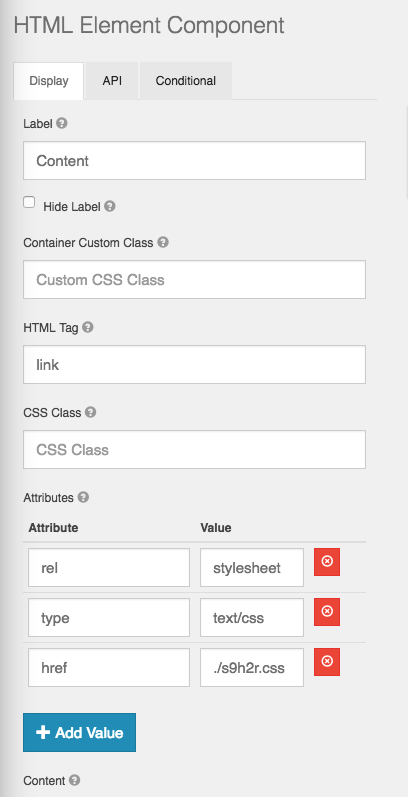Click the Custom CSS Class input field

click(194, 280)
